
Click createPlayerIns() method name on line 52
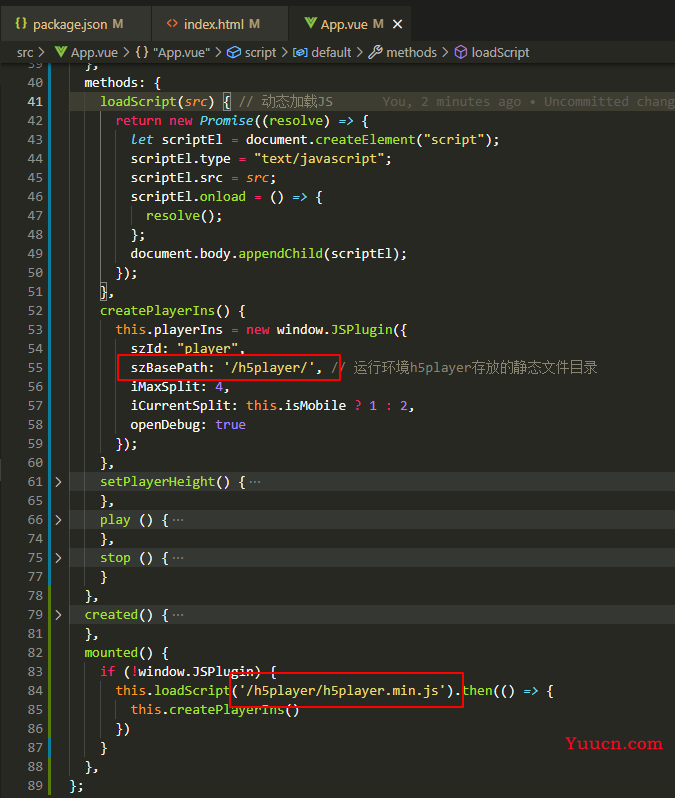click(165, 310)
